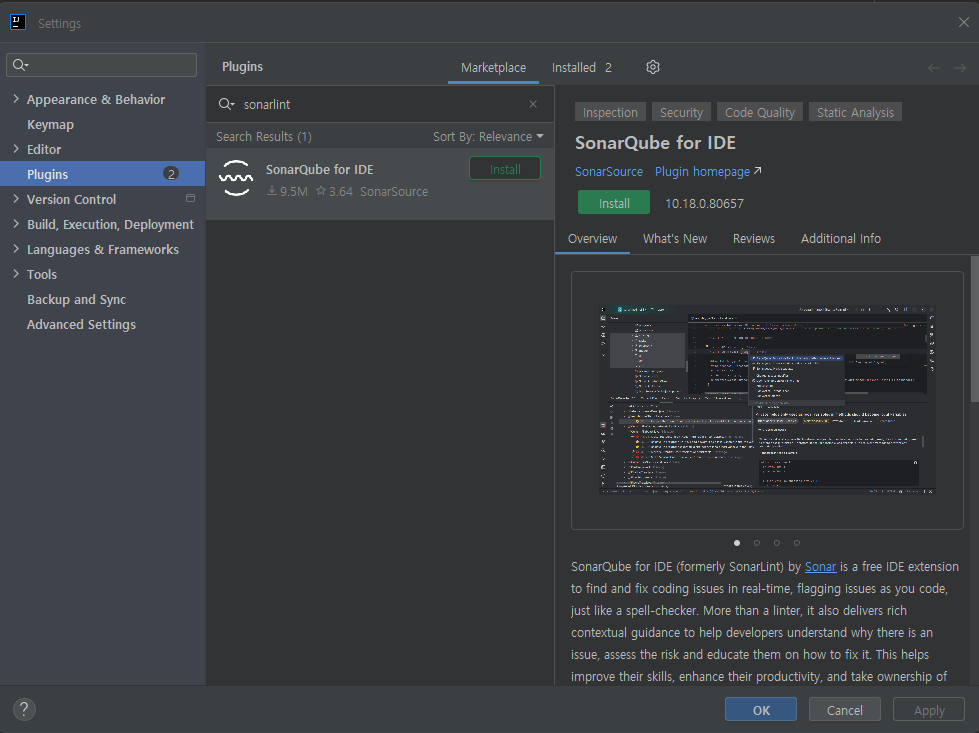
Task: Open the Additional Info tab
Action: pyautogui.click(x=840, y=239)
